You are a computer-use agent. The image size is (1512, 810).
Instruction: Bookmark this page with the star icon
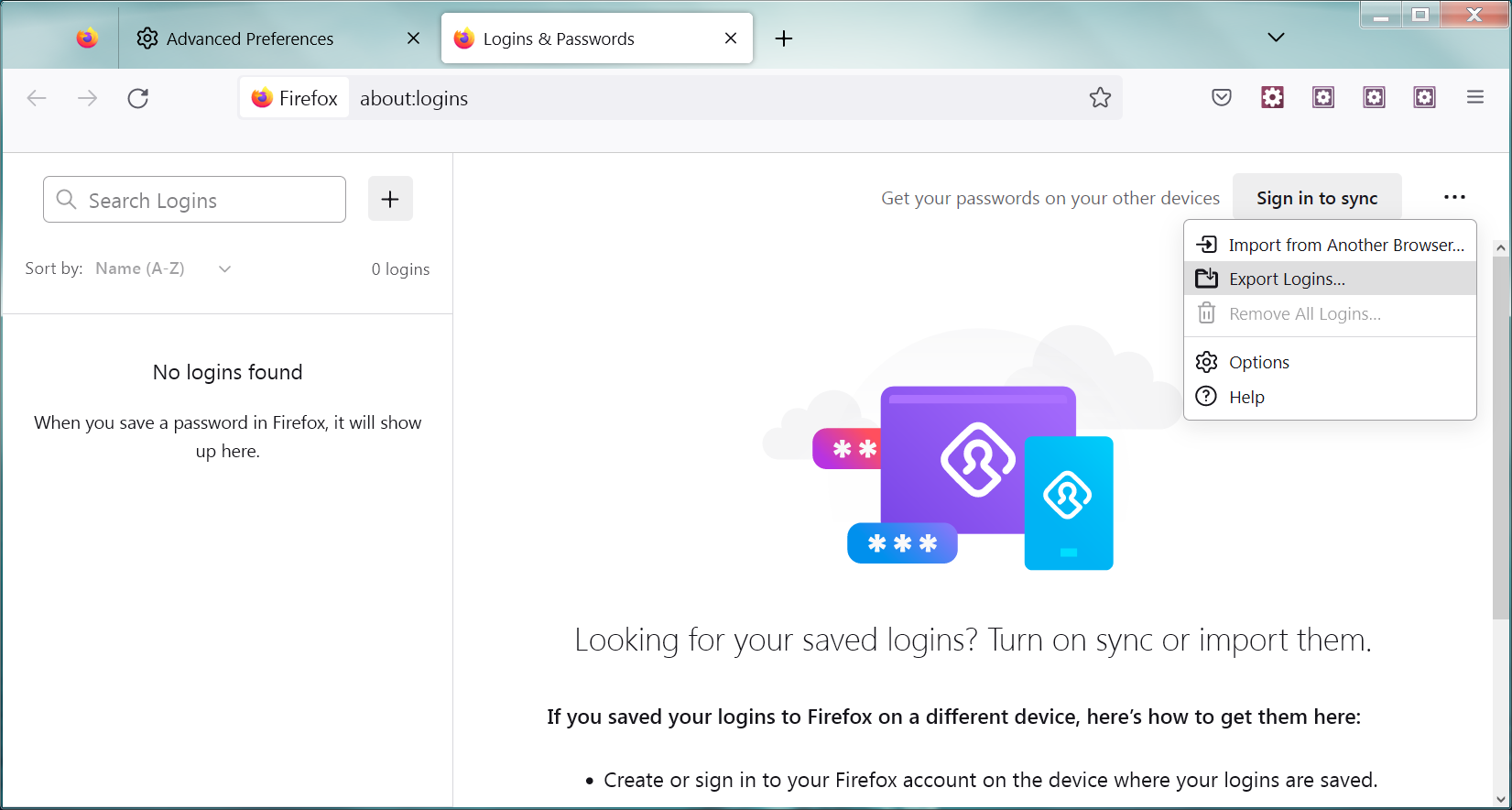click(1100, 98)
